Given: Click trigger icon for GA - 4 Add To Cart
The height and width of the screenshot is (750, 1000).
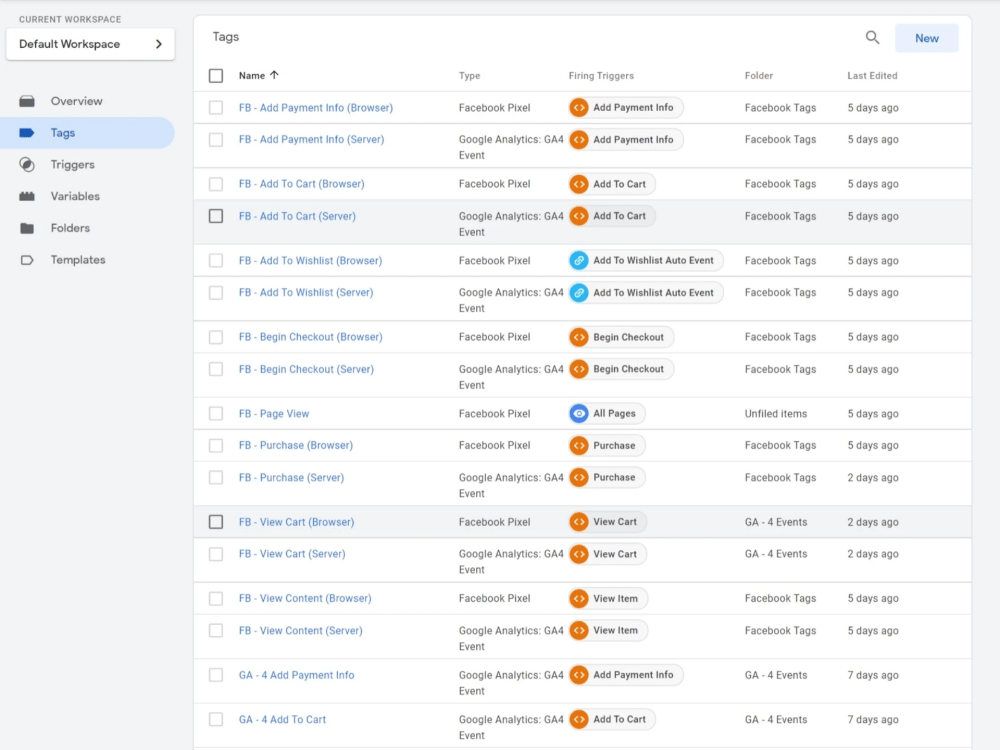Looking at the screenshot, I should point(579,720).
